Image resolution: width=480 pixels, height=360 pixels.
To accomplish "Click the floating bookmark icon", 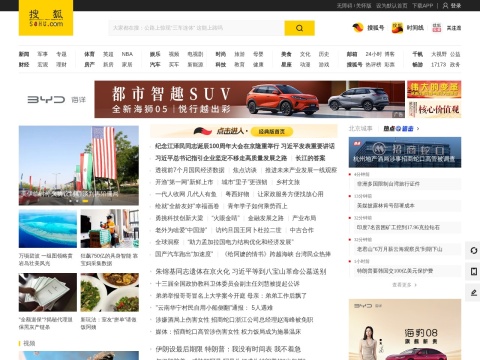I will point(473,272).
